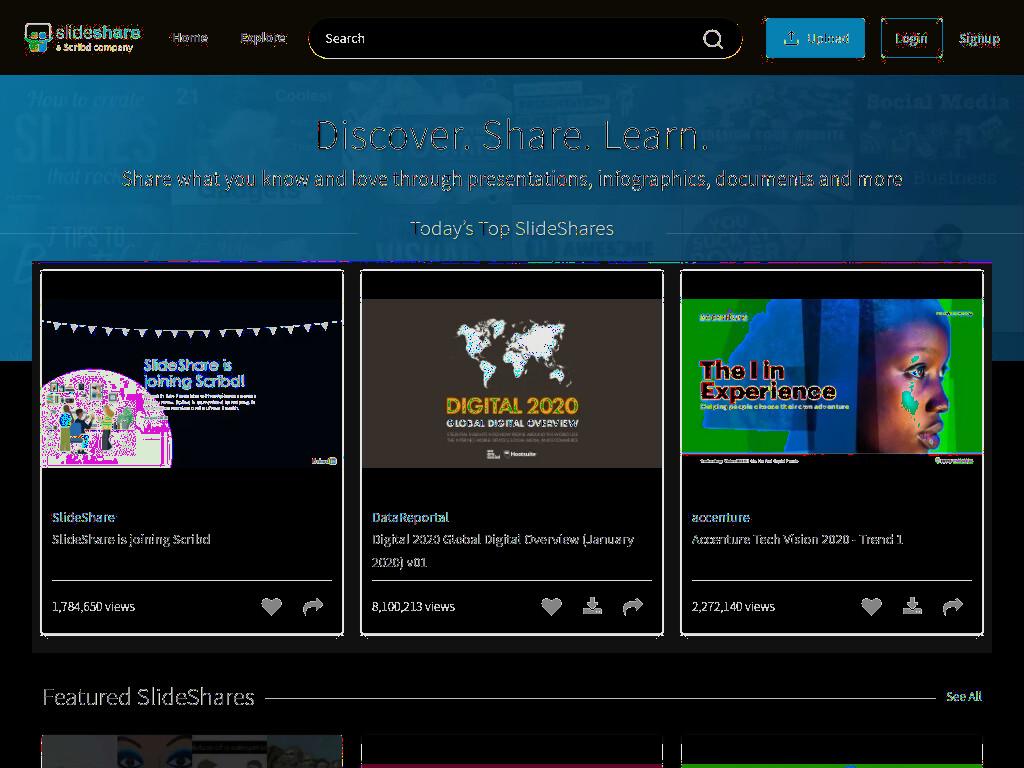Download the Digital 2020 Global Digital Overview slides
This screenshot has height=768, width=1024.
click(592, 607)
